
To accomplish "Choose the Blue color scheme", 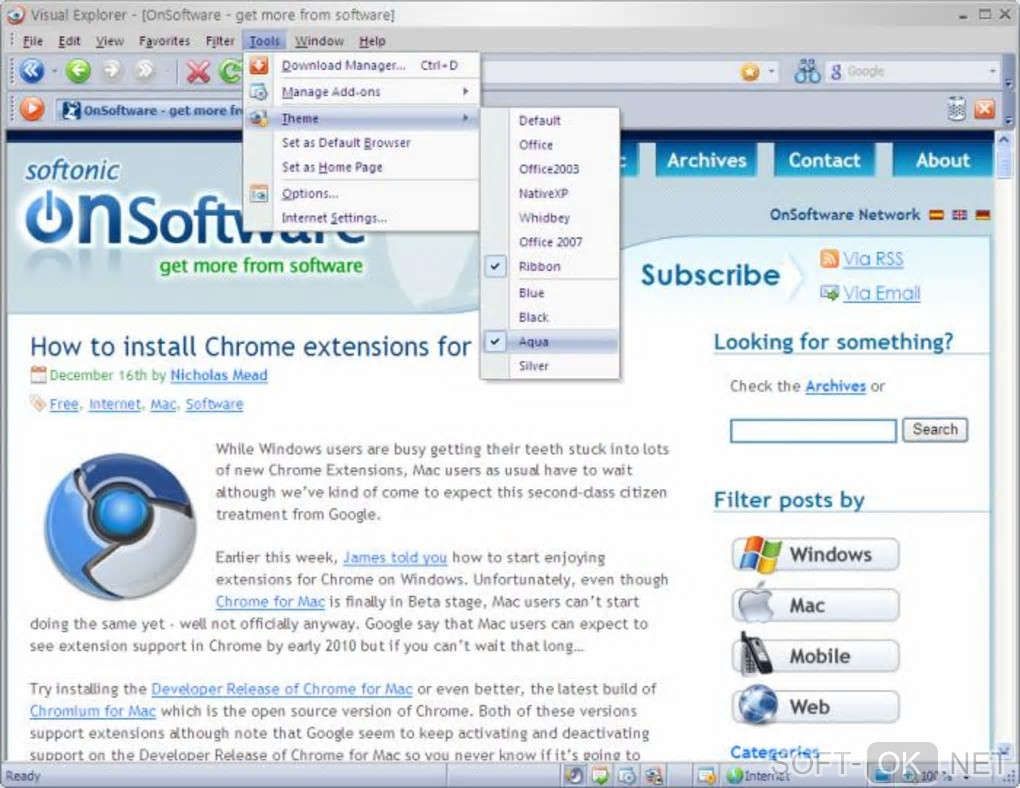I will [x=550, y=293].
